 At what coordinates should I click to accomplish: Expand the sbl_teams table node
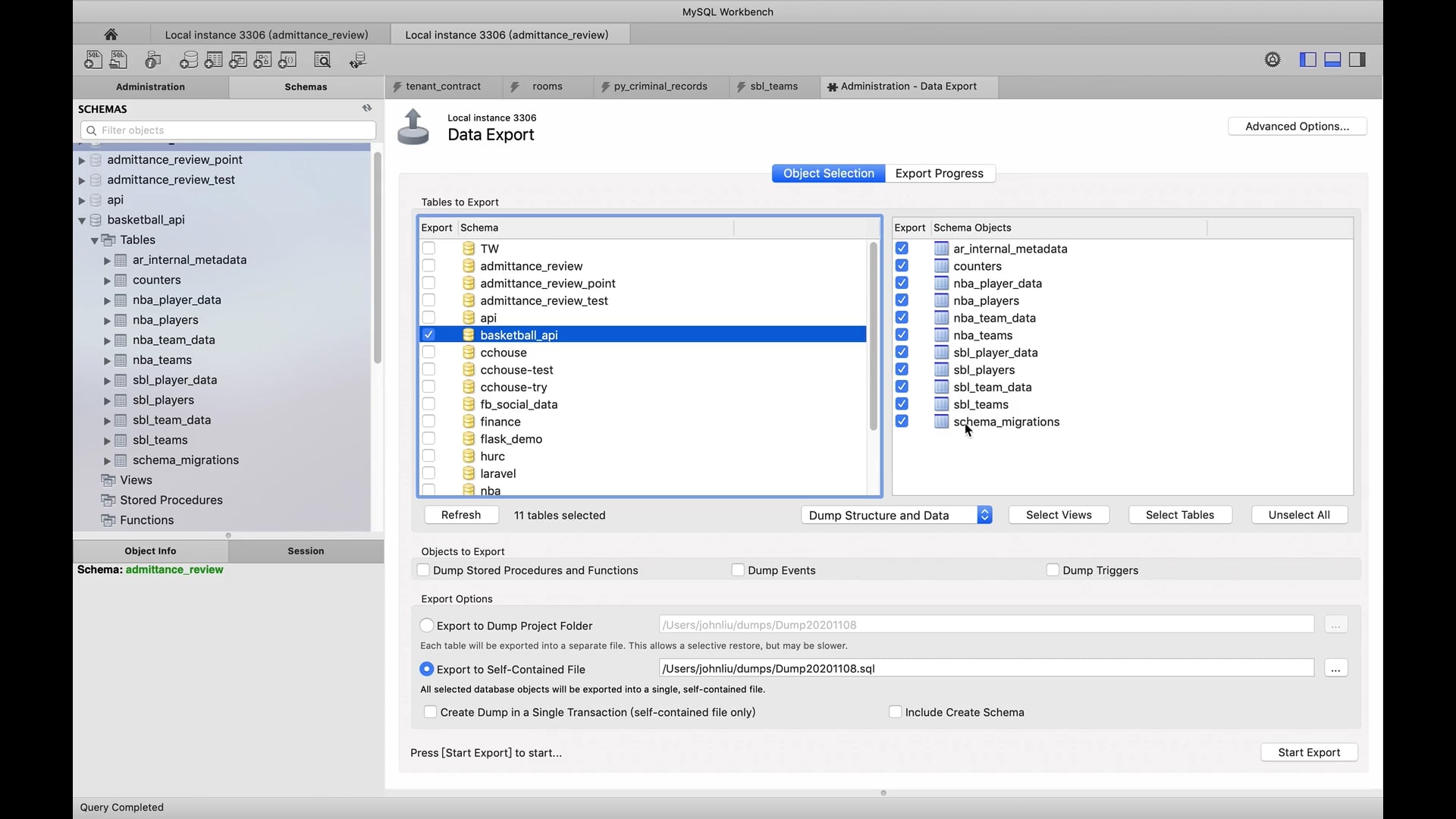(x=107, y=440)
